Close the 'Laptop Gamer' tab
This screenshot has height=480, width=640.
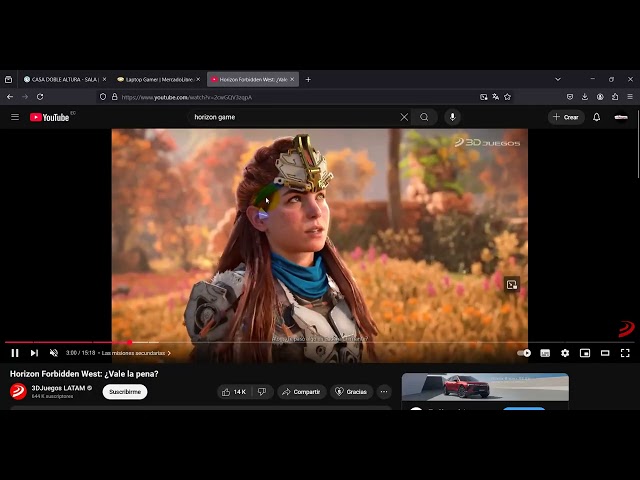pyautogui.click(x=198, y=80)
